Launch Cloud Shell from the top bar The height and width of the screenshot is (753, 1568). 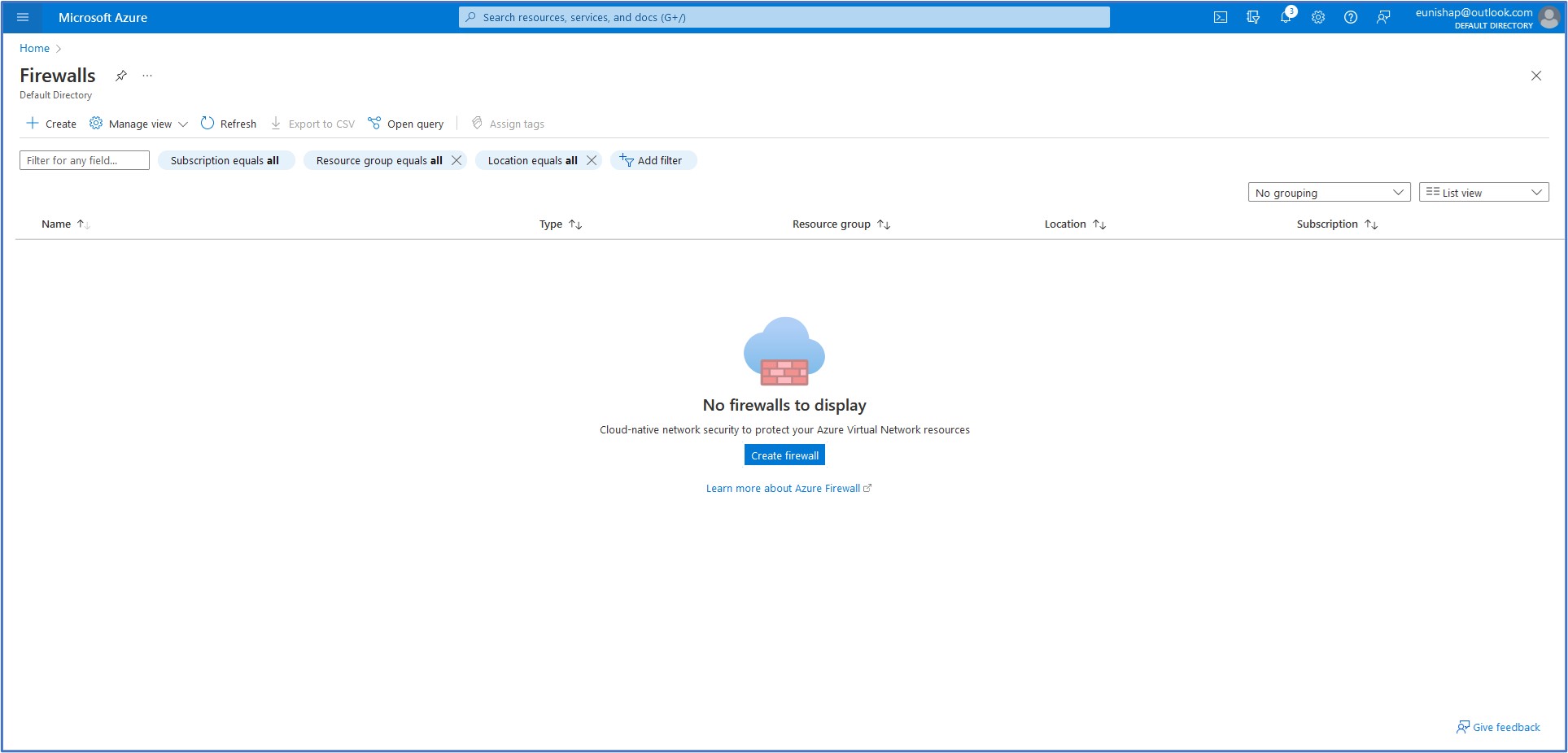[x=1220, y=17]
